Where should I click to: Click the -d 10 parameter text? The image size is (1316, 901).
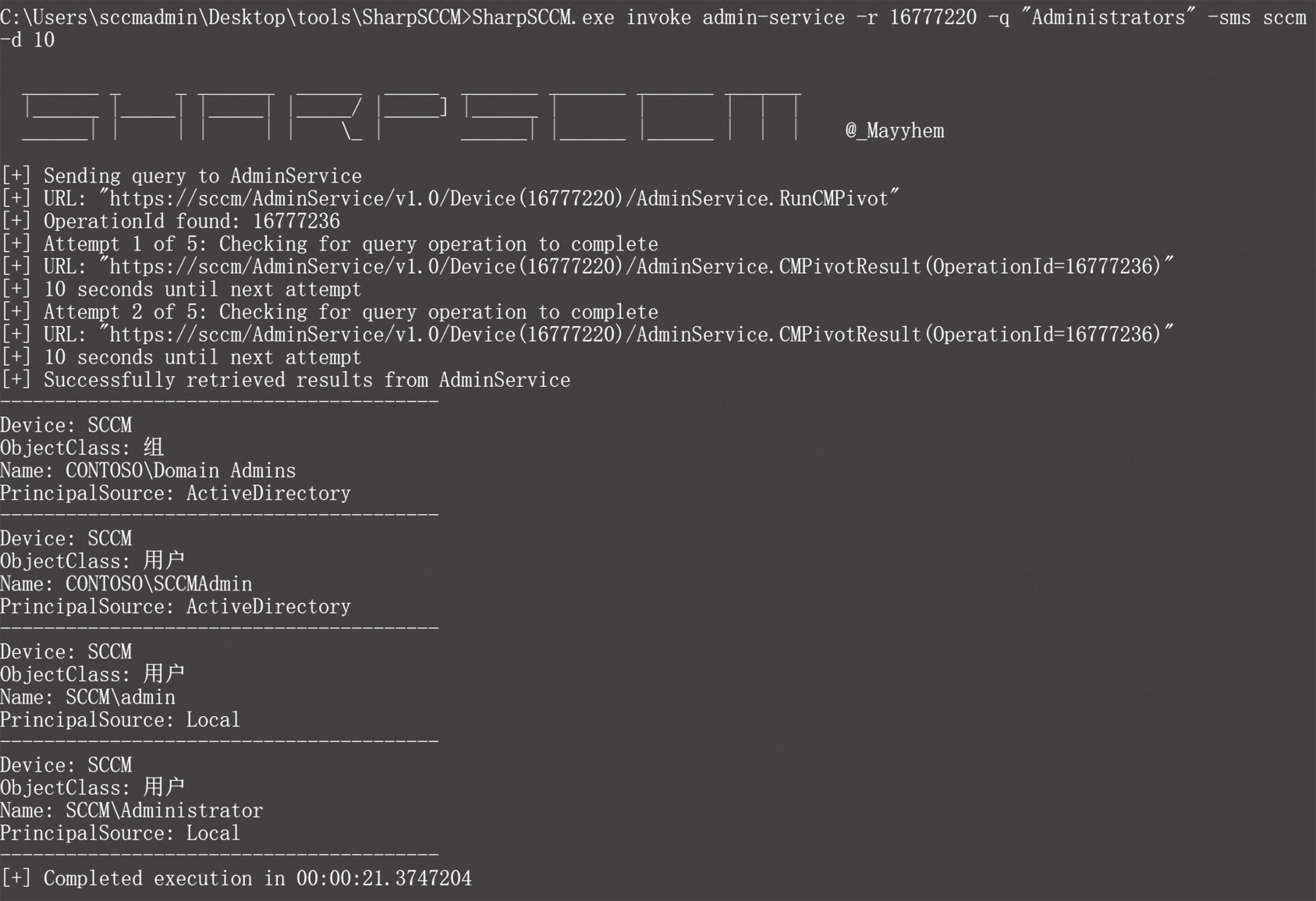[27, 40]
